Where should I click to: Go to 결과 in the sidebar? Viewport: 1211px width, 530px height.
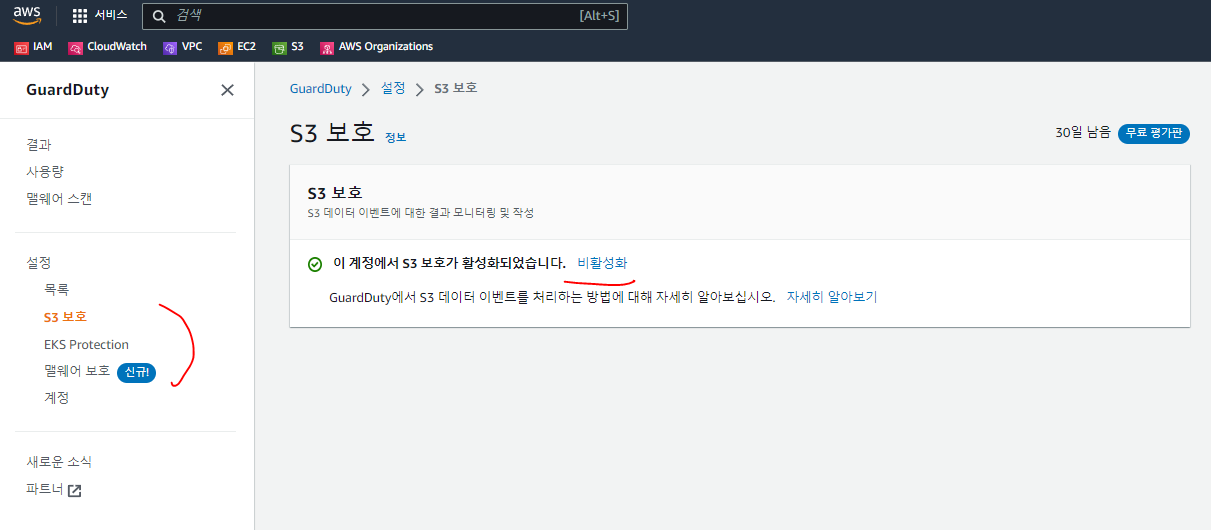(39, 145)
